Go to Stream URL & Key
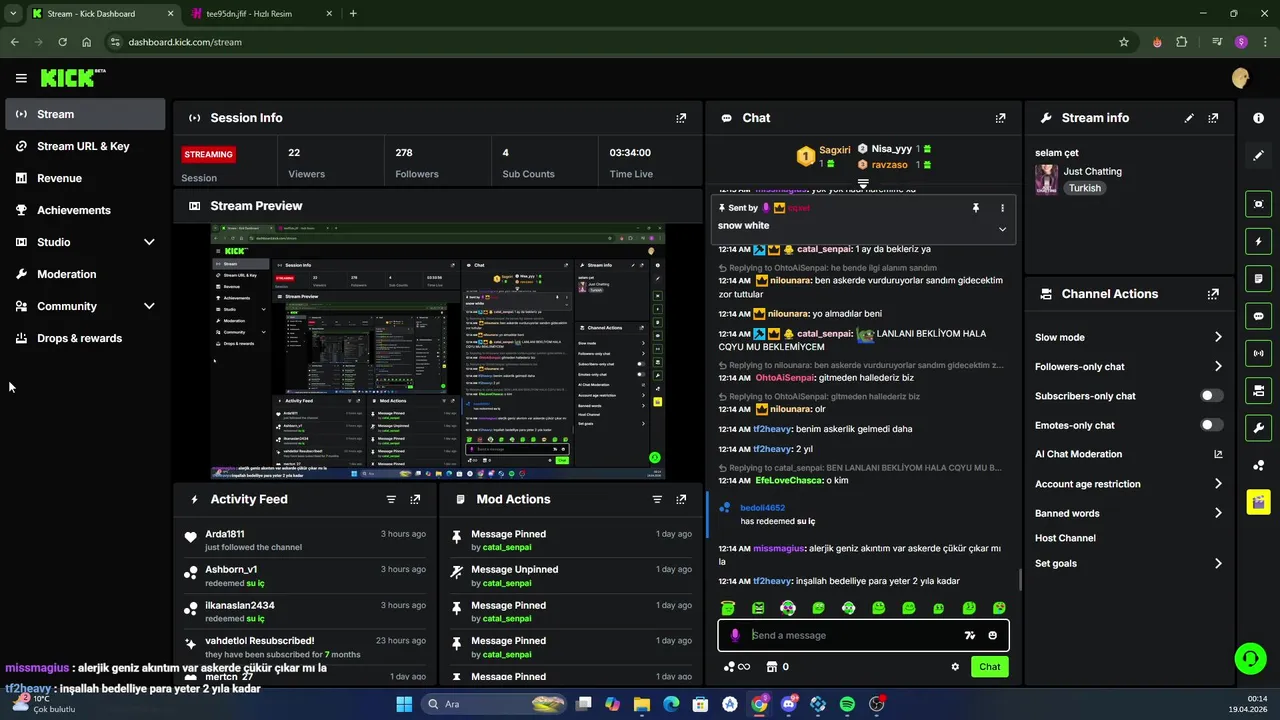The height and width of the screenshot is (720, 1280). click(85, 146)
